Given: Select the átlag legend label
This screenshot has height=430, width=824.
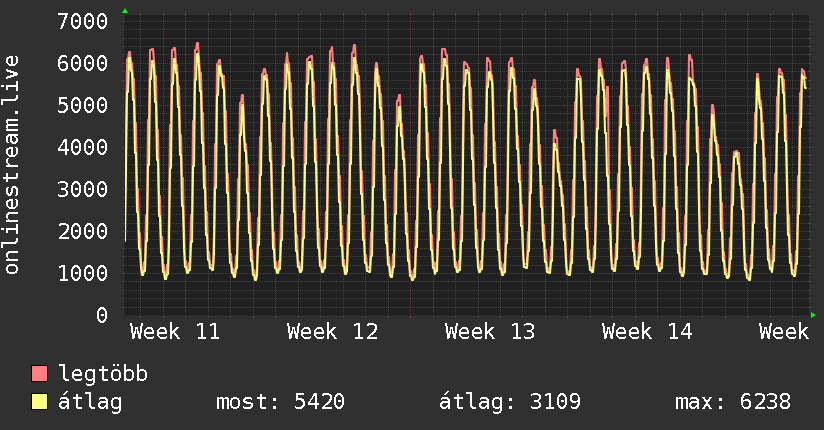Looking at the screenshot, I should coord(90,402).
